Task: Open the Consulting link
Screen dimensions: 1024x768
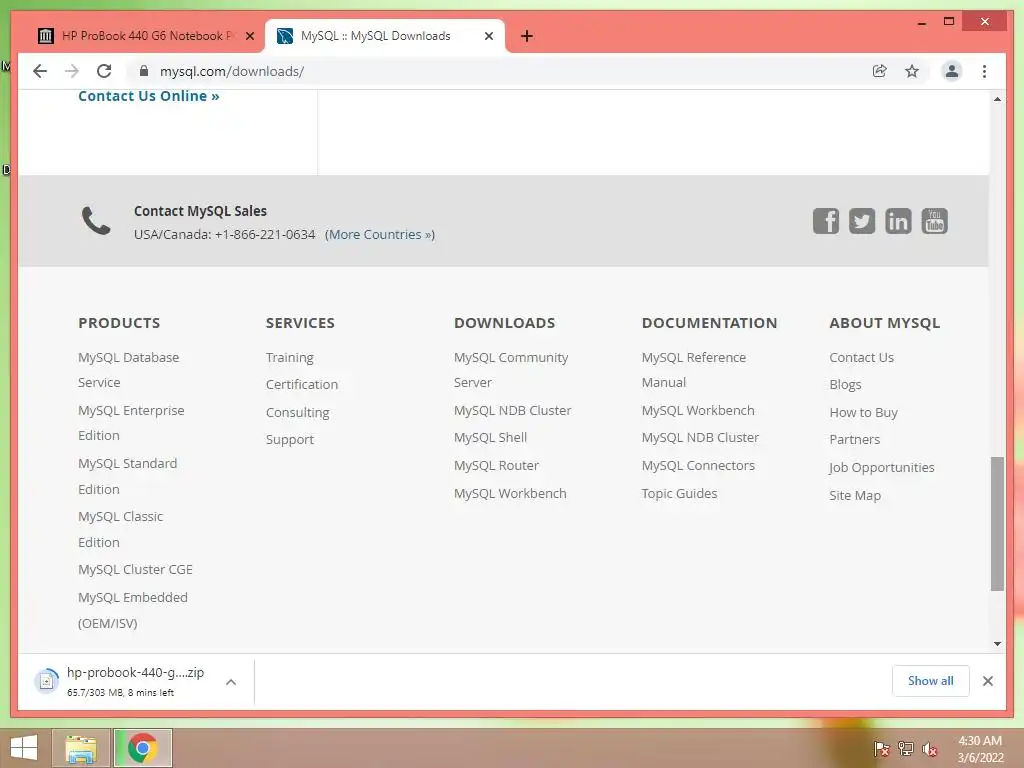Action: [297, 413]
